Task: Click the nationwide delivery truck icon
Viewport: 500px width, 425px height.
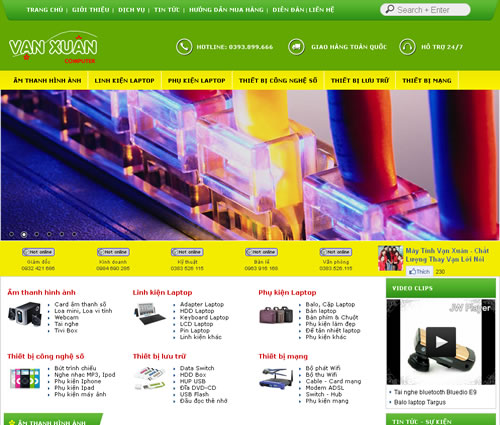Action: [x=296, y=47]
